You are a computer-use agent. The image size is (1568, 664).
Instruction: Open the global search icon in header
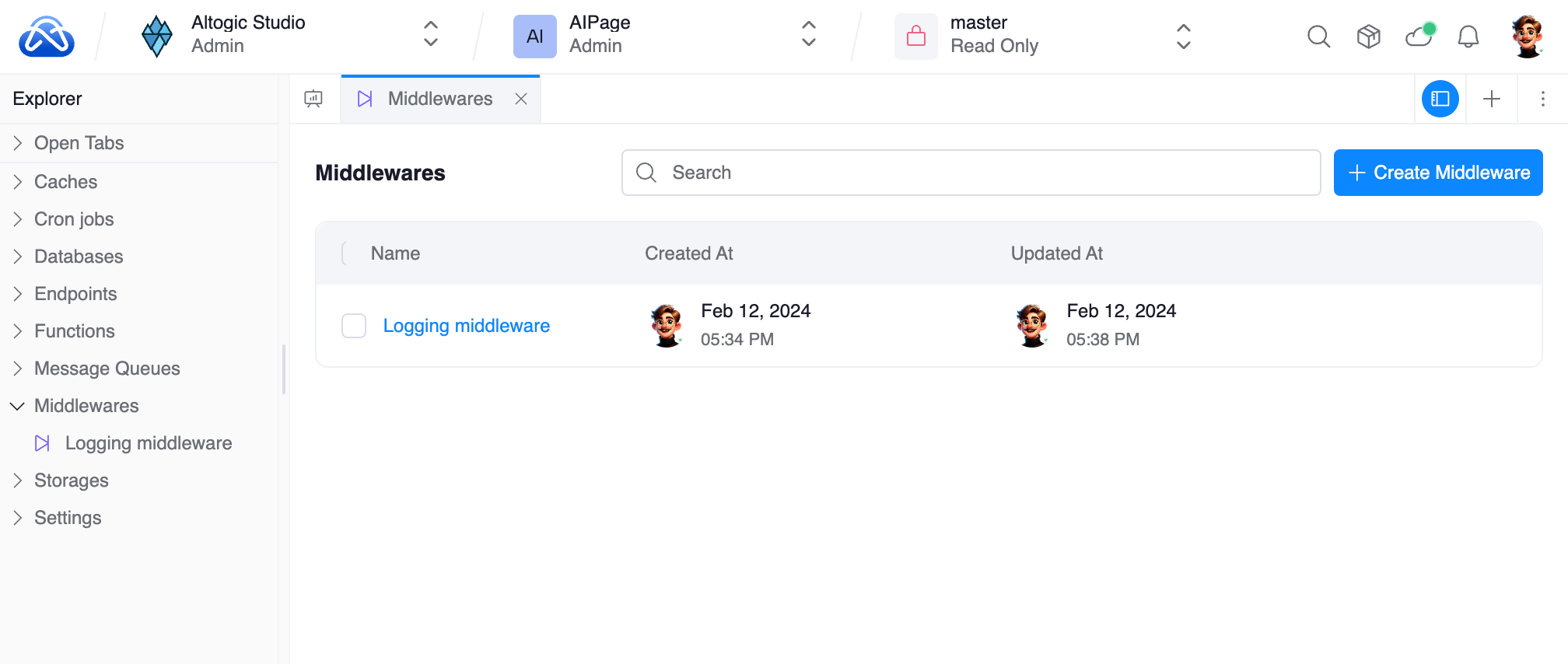pyautogui.click(x=1318, y=37)
